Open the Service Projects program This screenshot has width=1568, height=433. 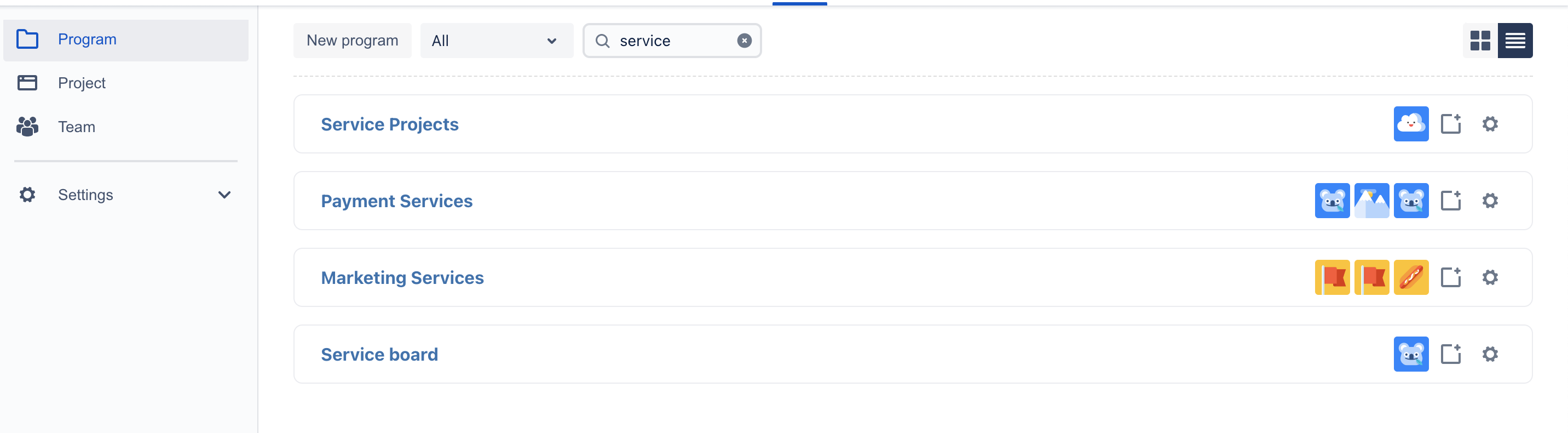click(x=390, y=124)
